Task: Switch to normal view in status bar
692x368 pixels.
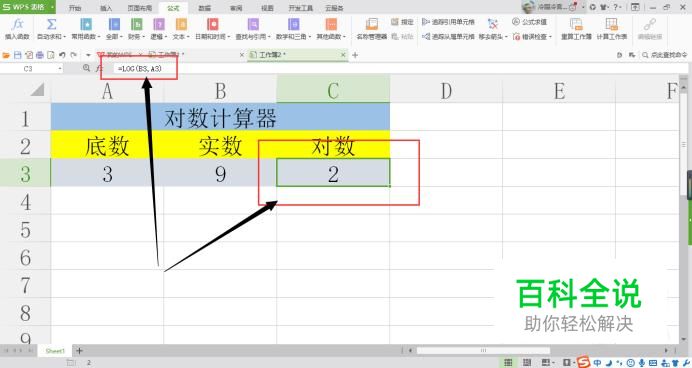Action: click(508, 363)
